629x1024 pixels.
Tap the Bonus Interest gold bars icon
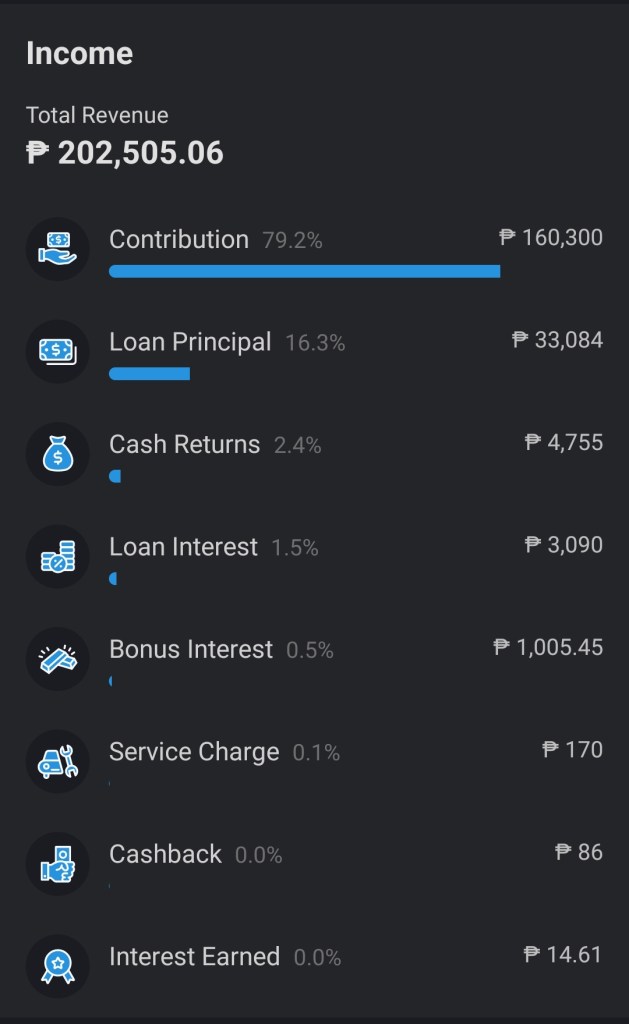tap(57, 659)
